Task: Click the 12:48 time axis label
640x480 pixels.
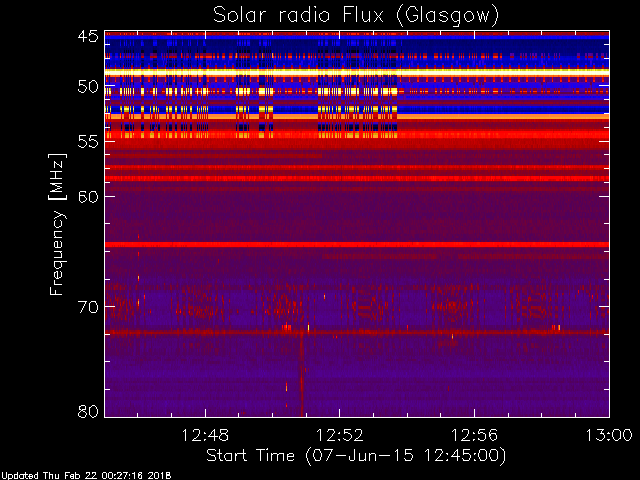Action: (205, 436)
